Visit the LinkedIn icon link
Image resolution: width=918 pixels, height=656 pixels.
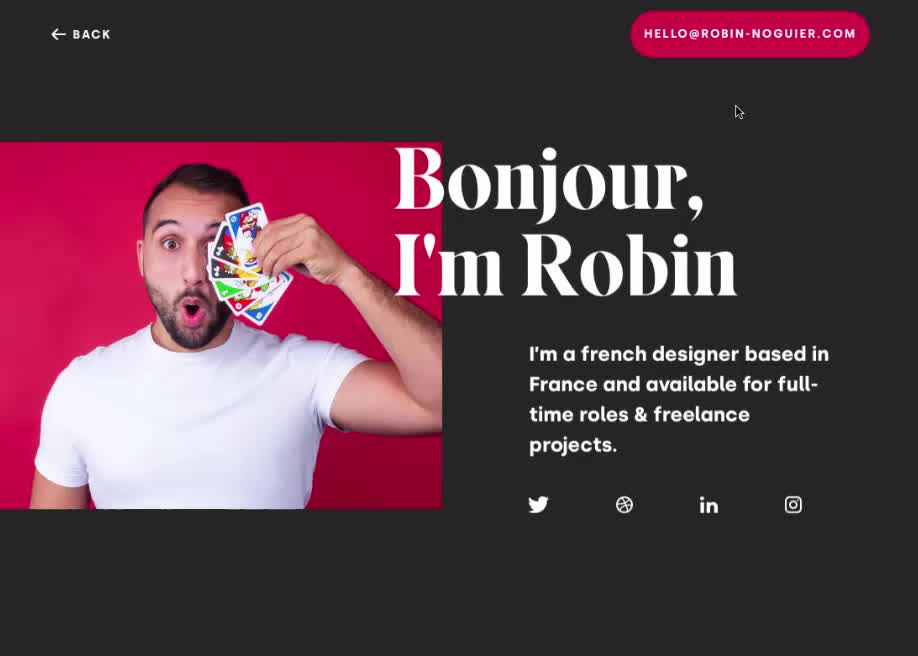(x=708, y=505)
